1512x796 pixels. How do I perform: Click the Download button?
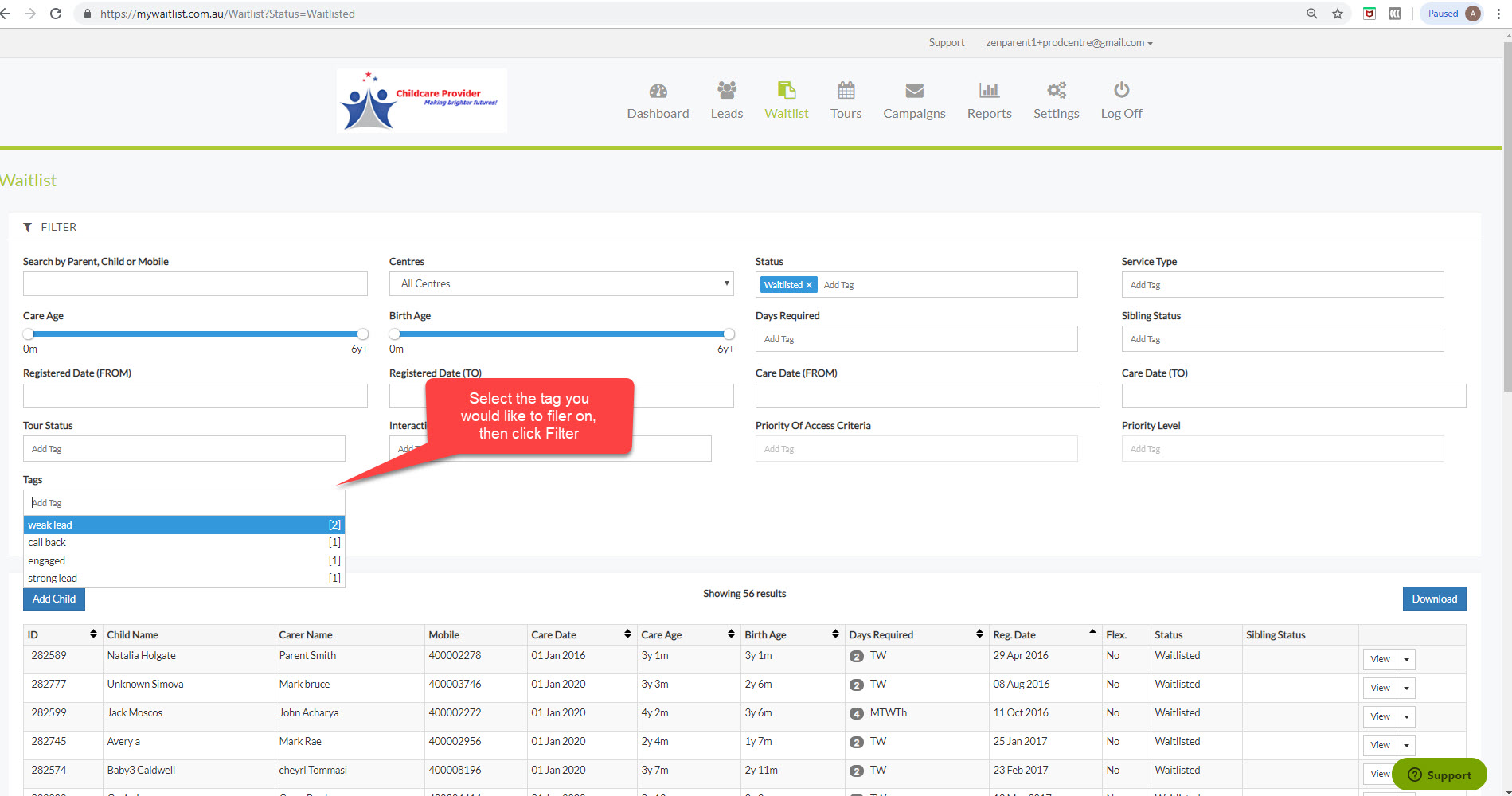tap(1434, 599)
